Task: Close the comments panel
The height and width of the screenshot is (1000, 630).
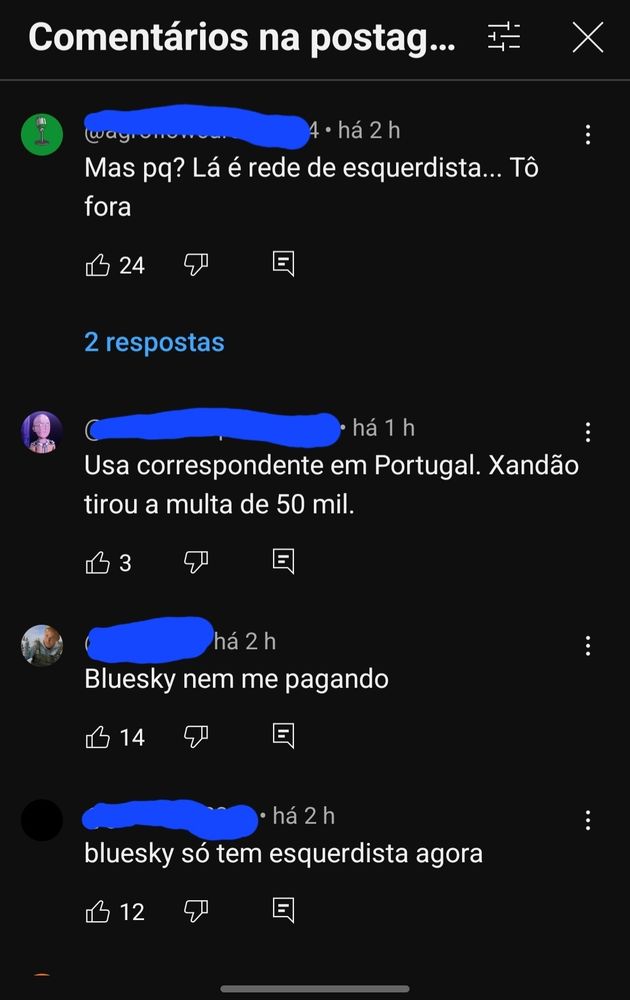Action: (x=587, y=37)
